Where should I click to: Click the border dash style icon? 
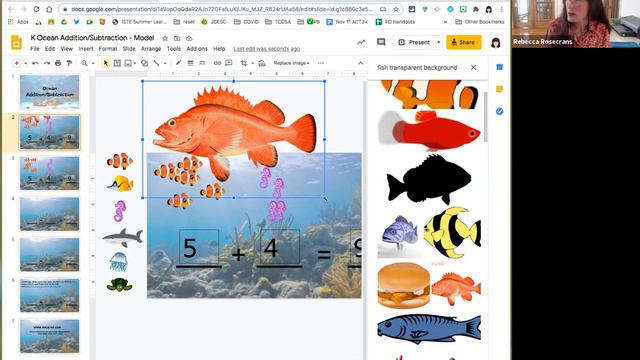click(202, 63)
